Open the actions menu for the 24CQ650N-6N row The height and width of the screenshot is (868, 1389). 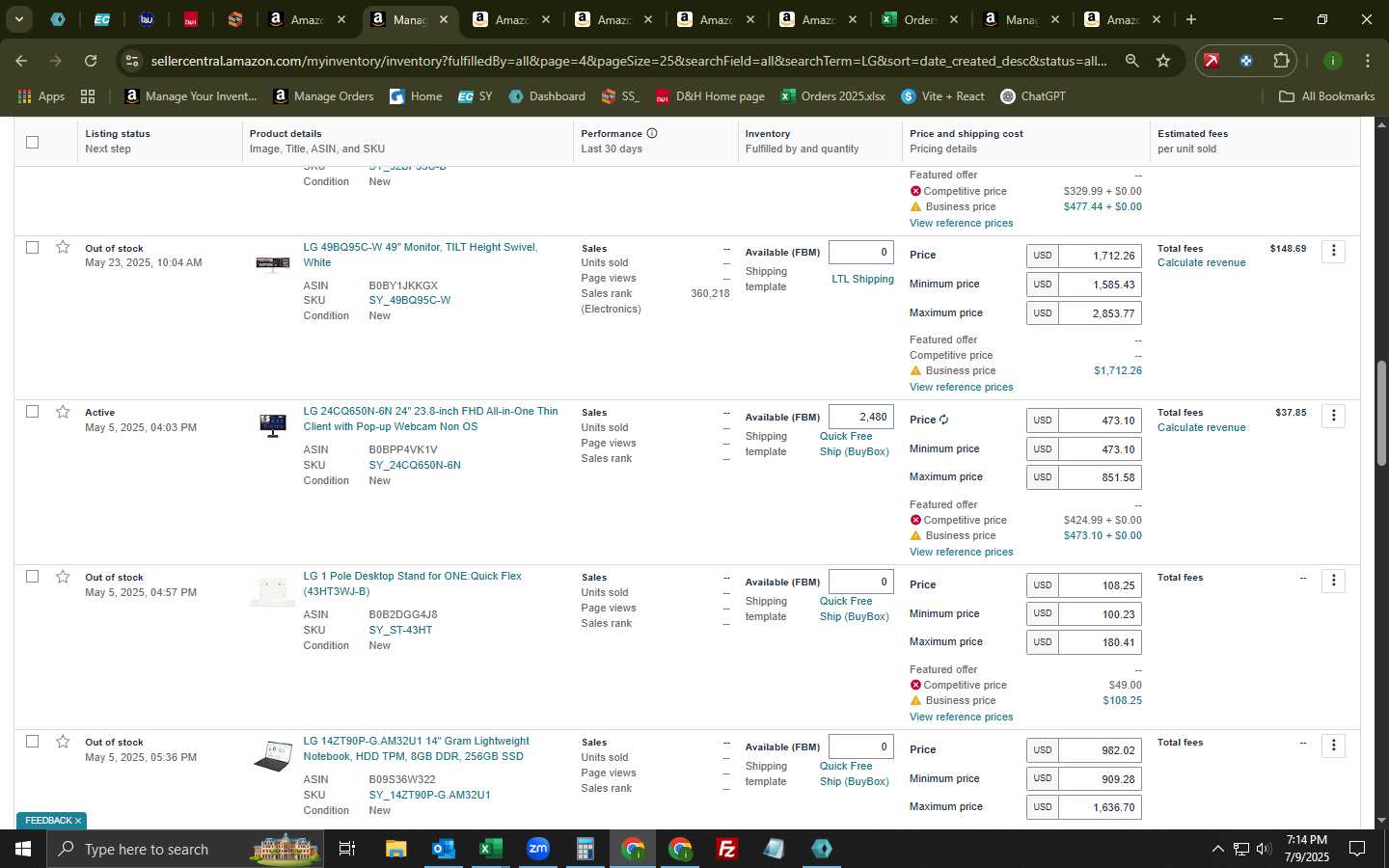pos(1334,416)
